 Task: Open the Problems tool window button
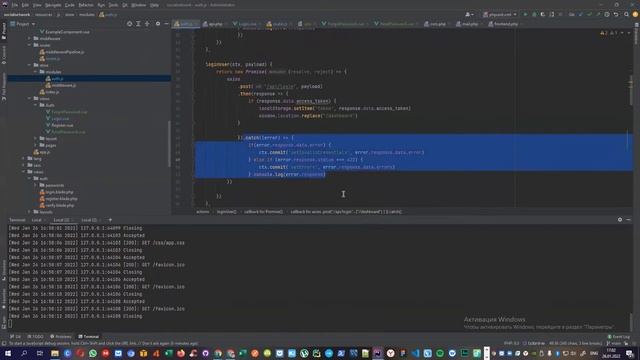tap(60, 337)
